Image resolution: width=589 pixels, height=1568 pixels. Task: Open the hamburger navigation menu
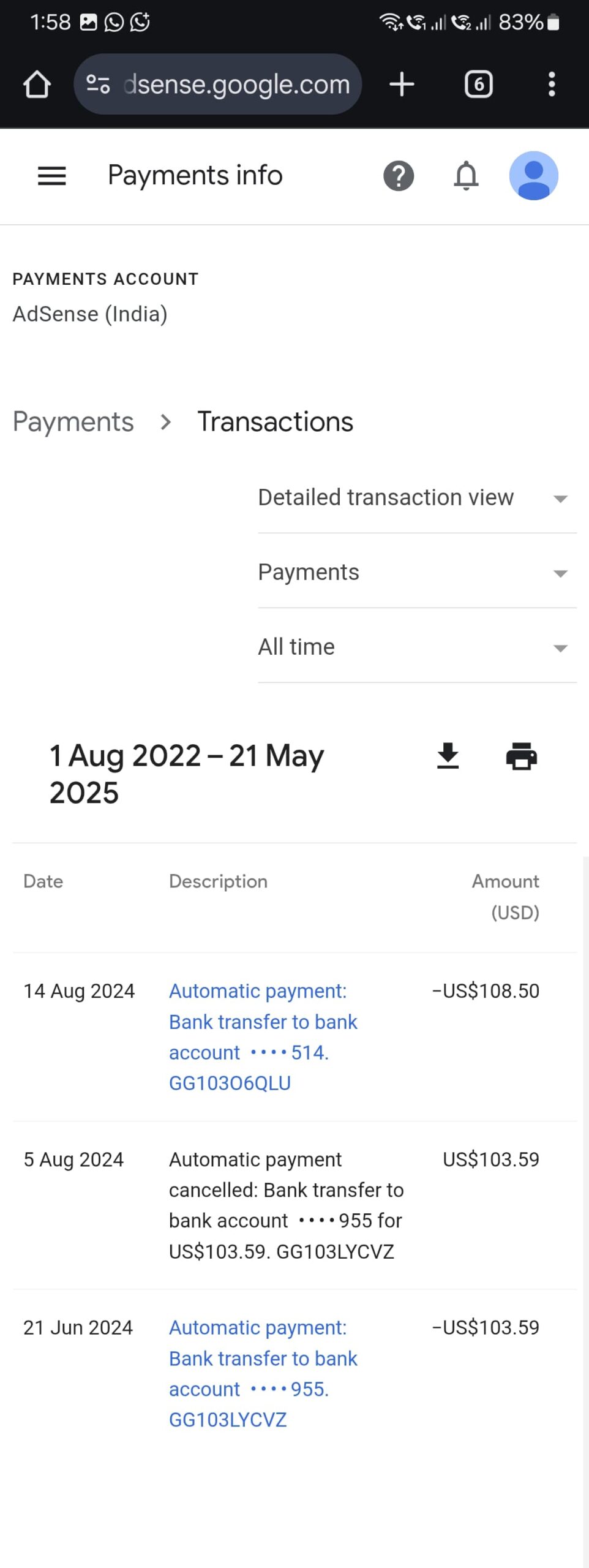pyautogui.click(x=51, y=176)
